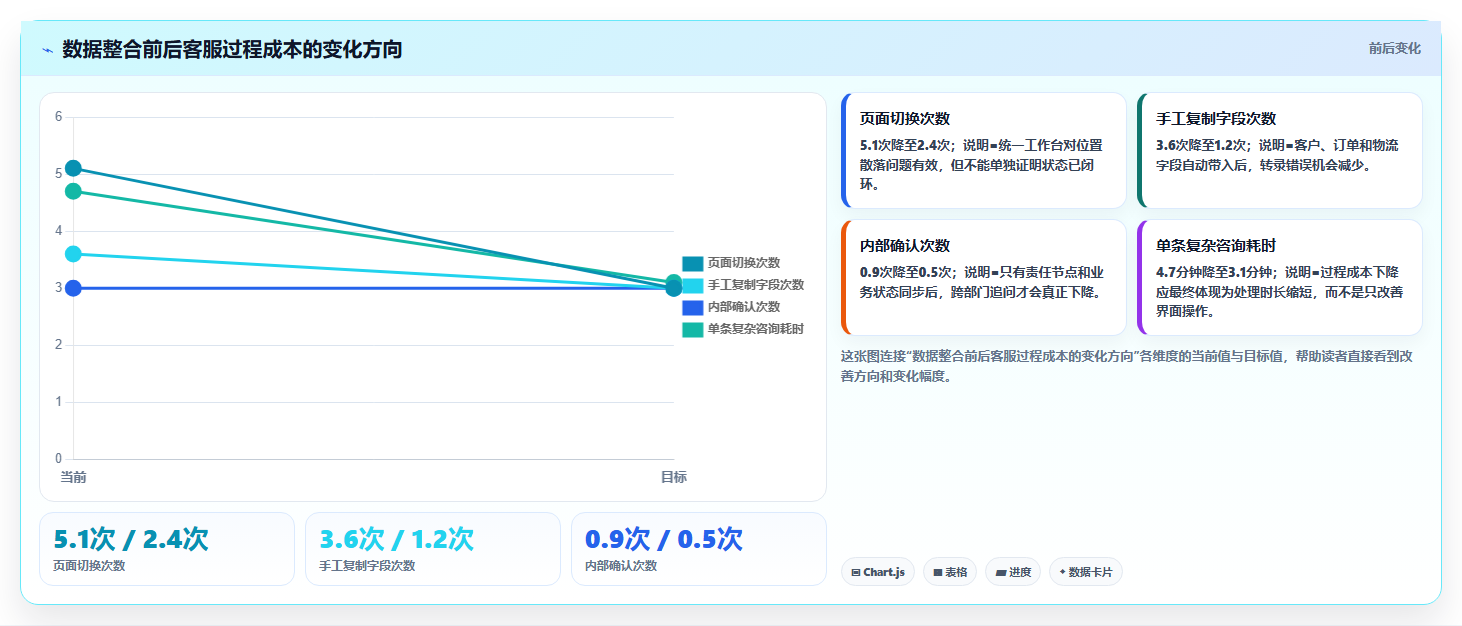Click legend label 内部确认次数
The height and width of the screenshot is (626, 1462).
tap(744, 307)
